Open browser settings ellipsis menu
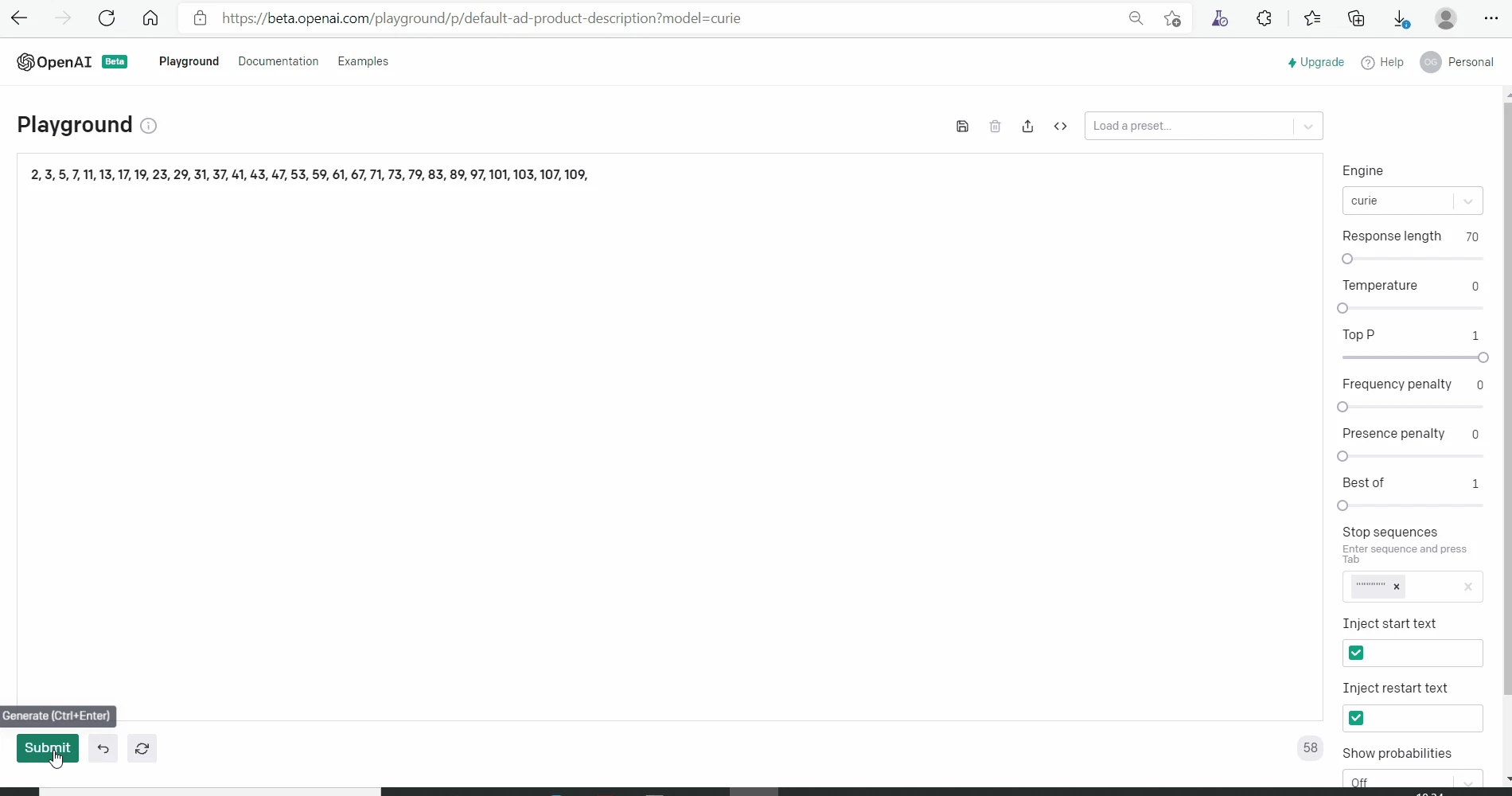Viewport: 1512px width, 796px height. pos(1491,18)
